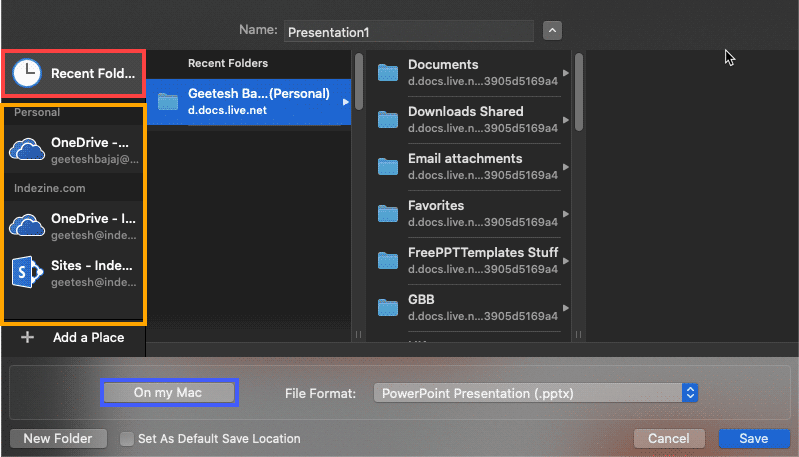This screenshot has width=799, height=457.
Task: Click the Documents folder icon
Action: click(387, 72)
